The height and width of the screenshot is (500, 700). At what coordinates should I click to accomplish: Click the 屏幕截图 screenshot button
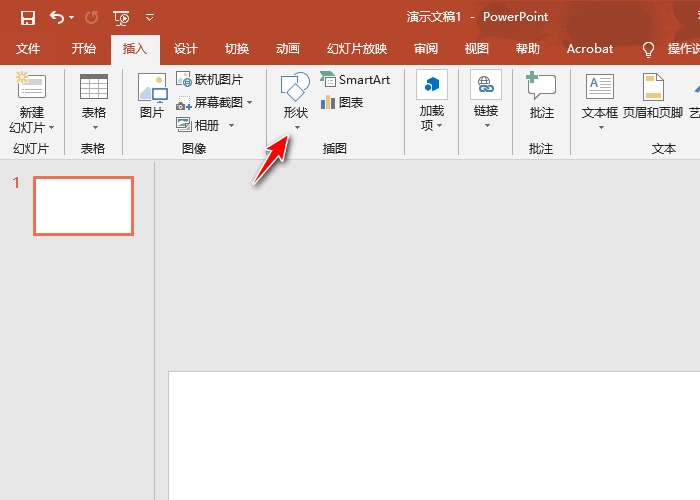[x=210, y=103]
